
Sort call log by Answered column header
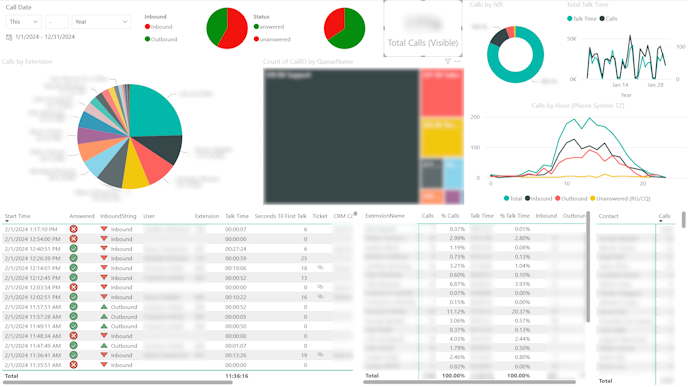pyautogui.click(x=82, y=216)
